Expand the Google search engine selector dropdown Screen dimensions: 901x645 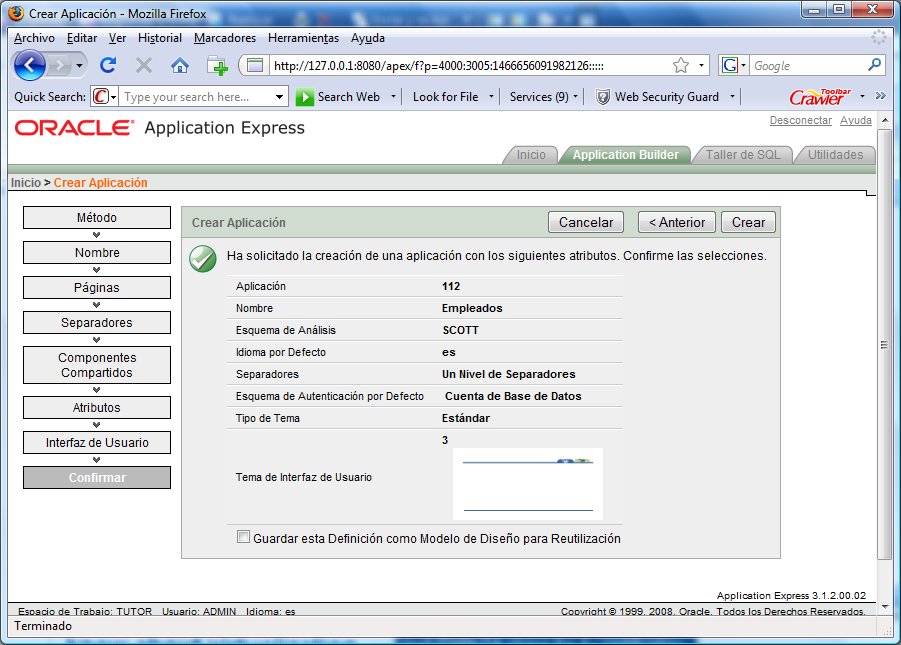pos(743,66)
